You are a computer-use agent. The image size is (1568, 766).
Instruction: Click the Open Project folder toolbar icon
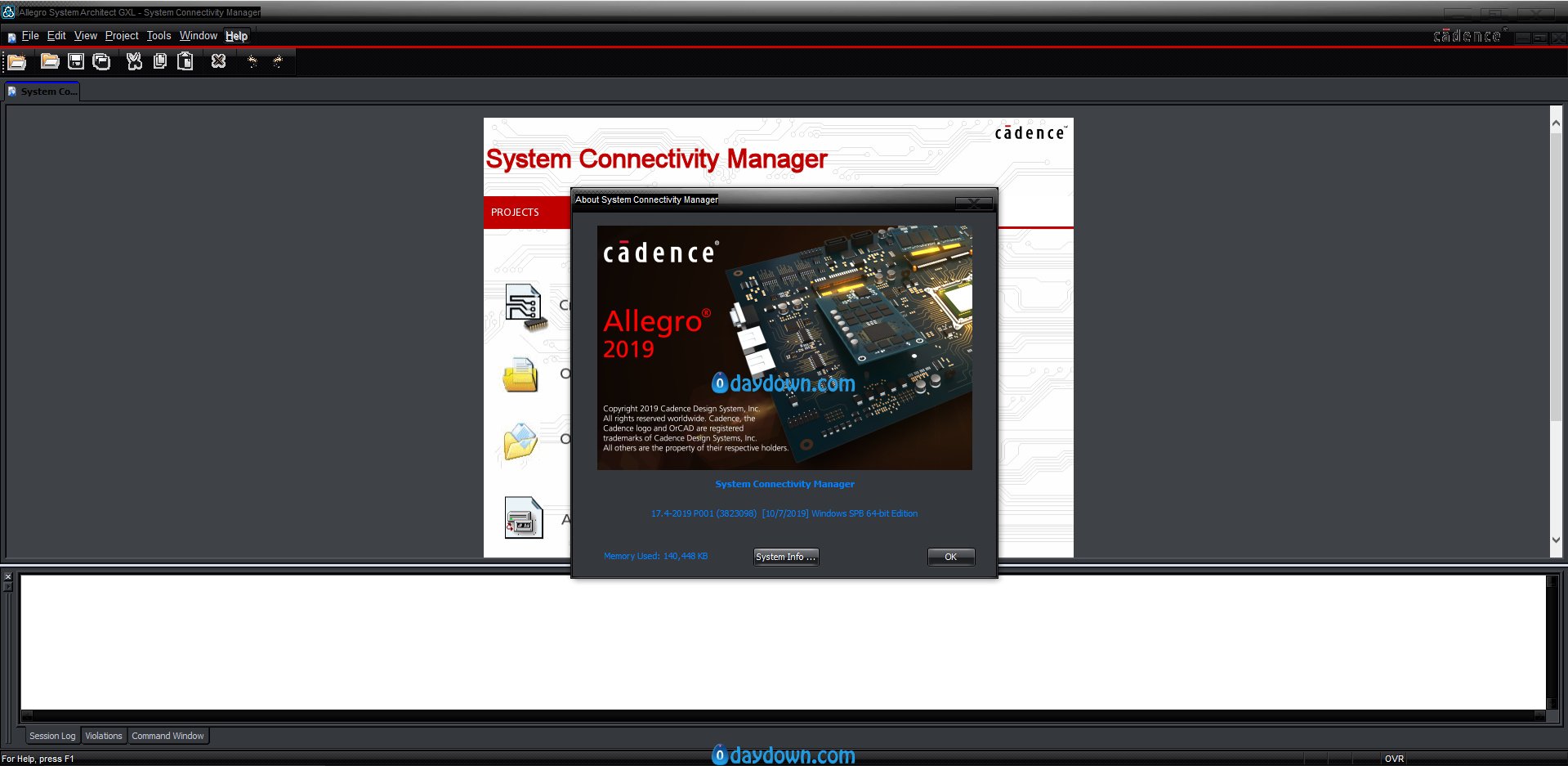click(50, 61)
